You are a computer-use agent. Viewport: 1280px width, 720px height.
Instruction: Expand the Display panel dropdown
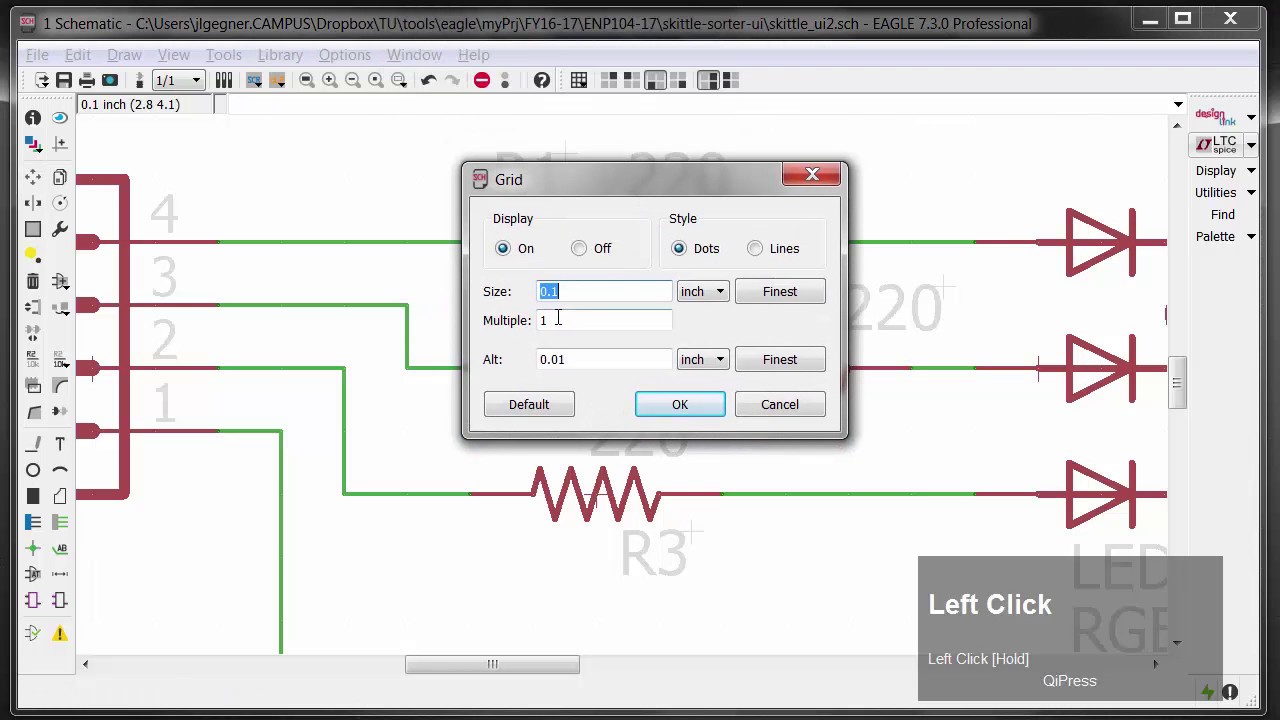click(1250, 171)
